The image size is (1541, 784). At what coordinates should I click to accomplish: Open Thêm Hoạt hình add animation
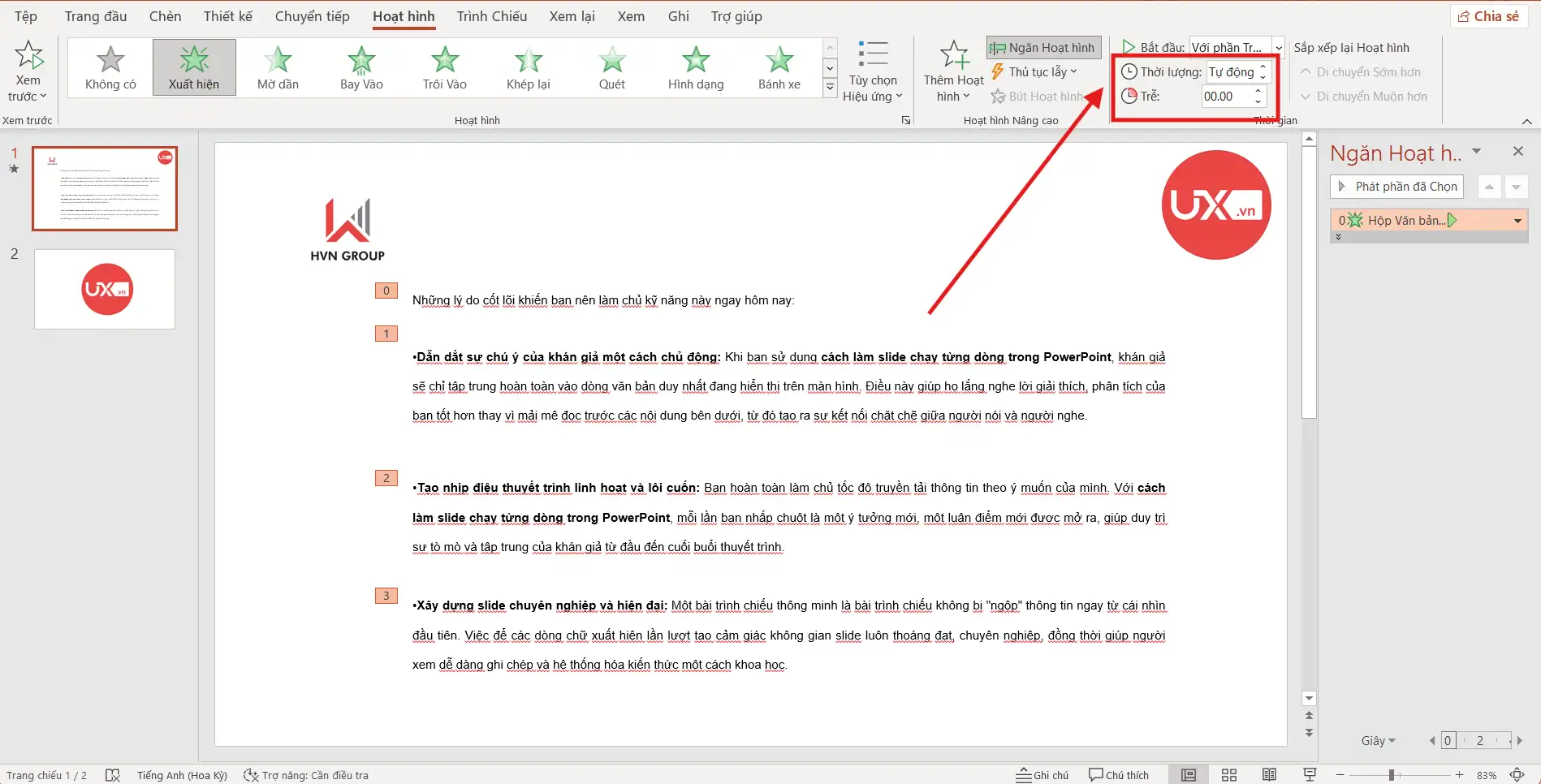953,71
